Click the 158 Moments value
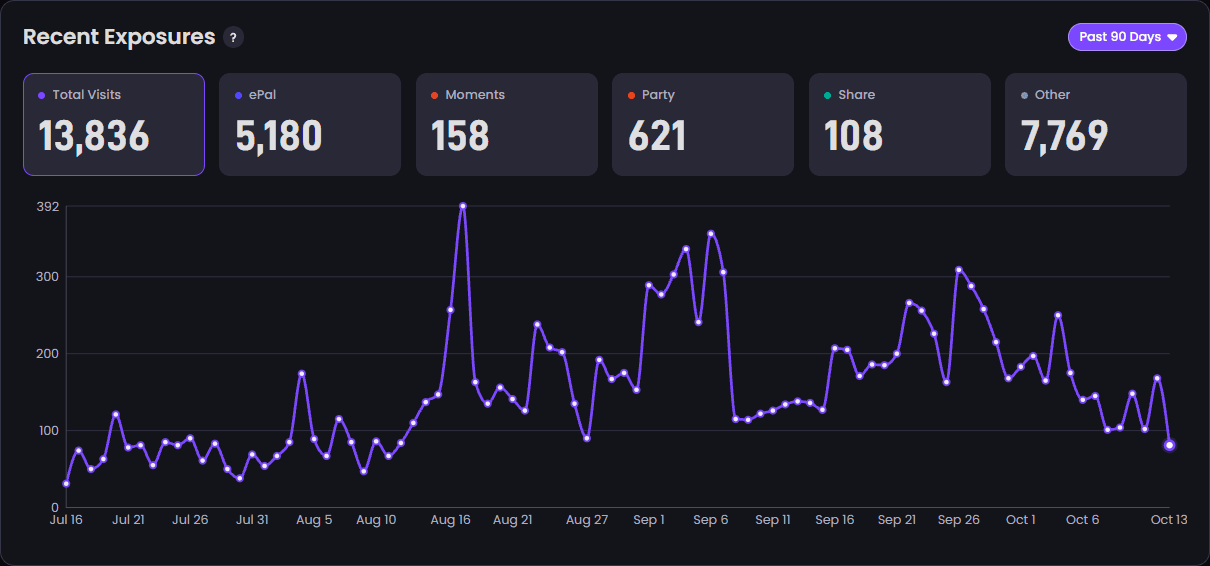 460,137
